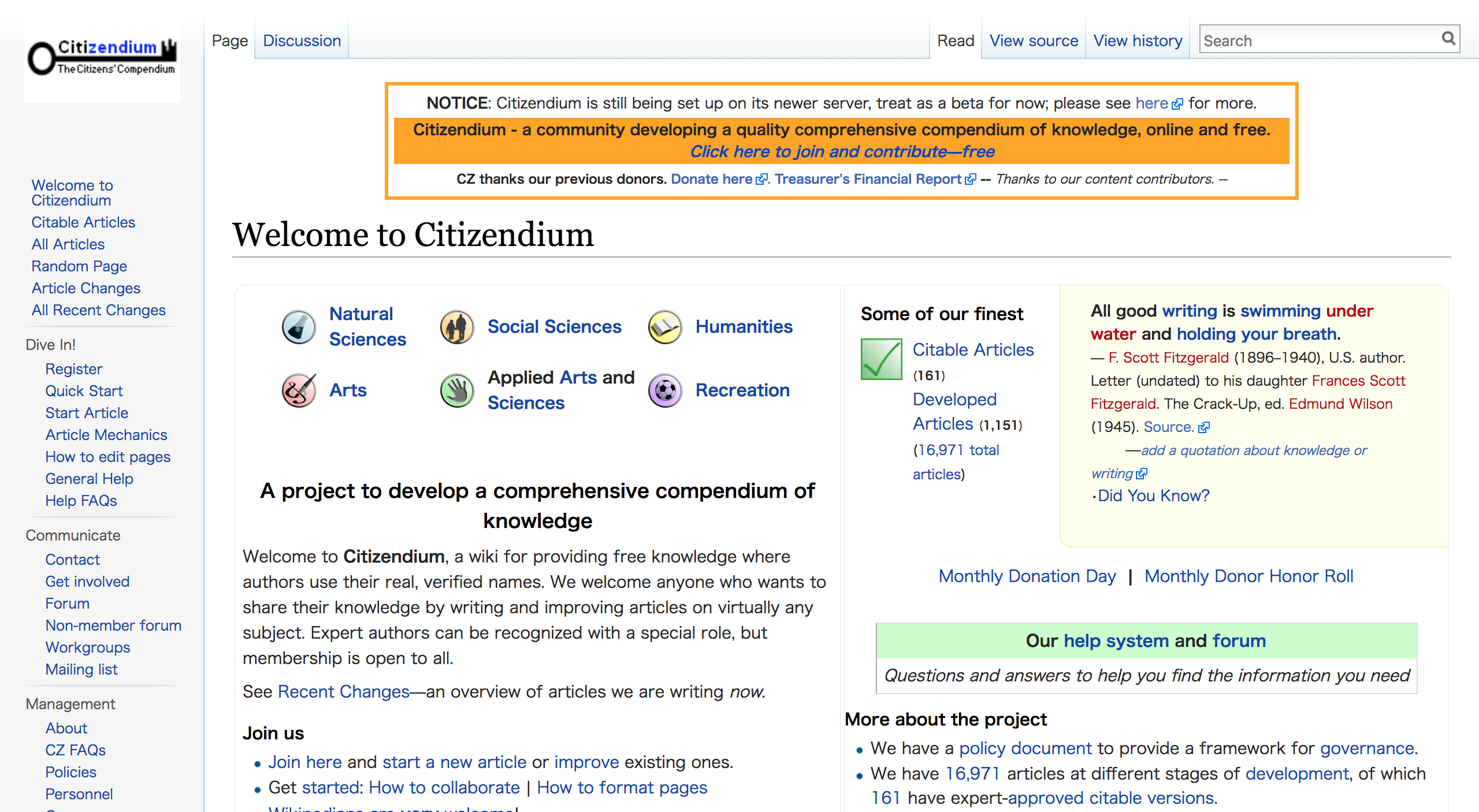Open Random Page in the sidebar
1479x812 pixels.
(x=79, y=266)
